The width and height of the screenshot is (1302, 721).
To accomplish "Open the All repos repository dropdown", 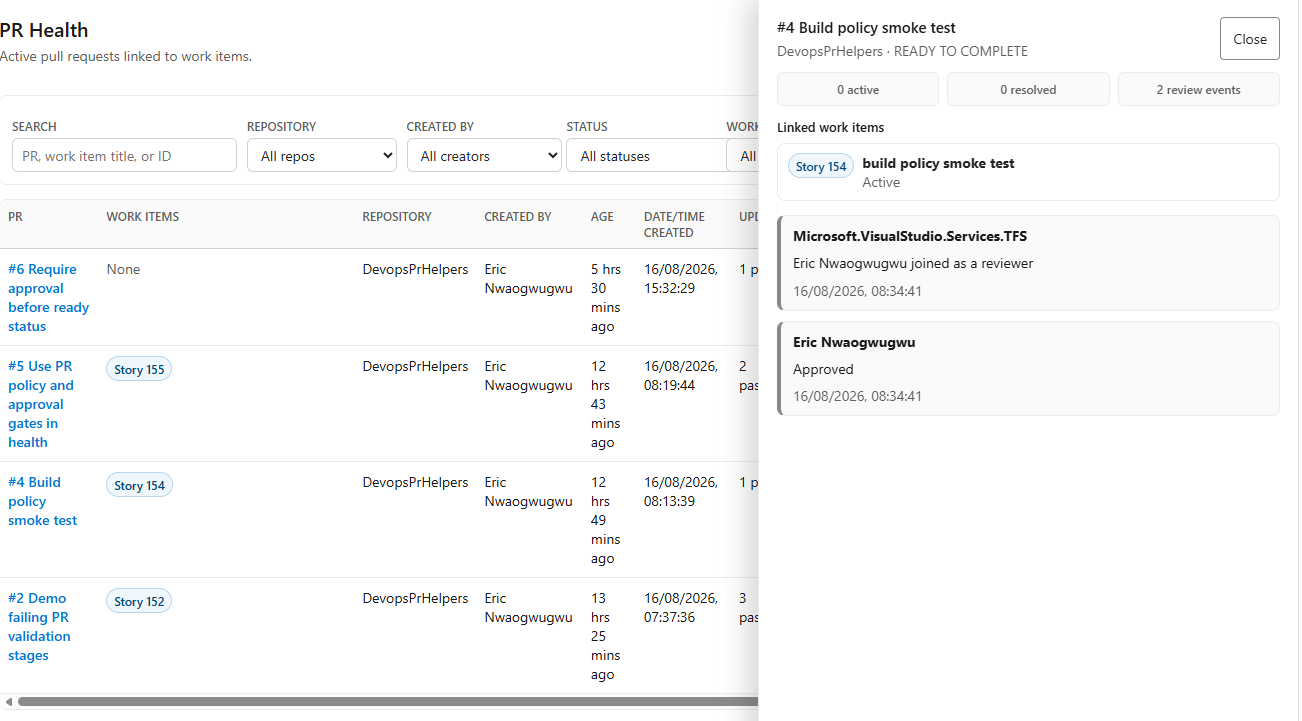I will pos(322,156).
